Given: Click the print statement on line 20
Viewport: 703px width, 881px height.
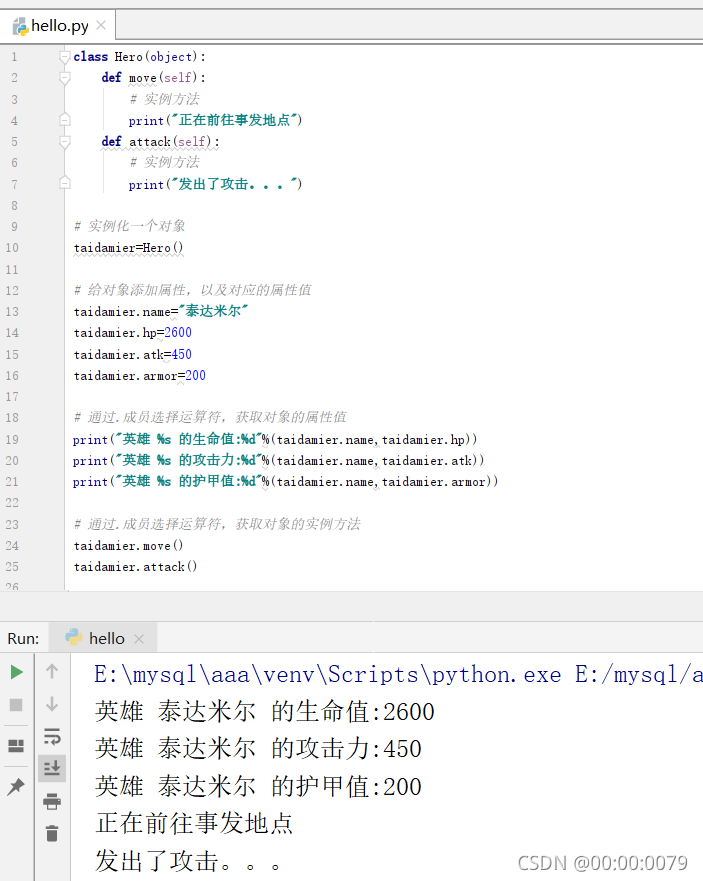Looking at the screenshot, I should pyautogui.click(x=278, y=460).
